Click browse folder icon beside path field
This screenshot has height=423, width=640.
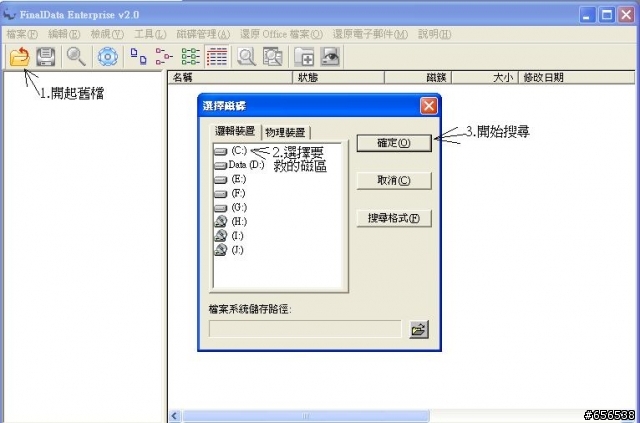pyautogui.click(x=419, y=329)
